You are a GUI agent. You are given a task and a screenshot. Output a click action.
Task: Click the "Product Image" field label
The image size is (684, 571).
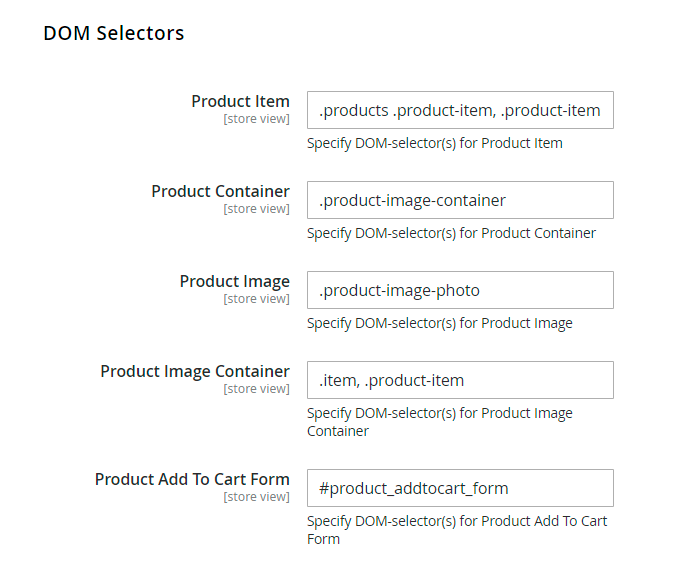click(234, 281)
